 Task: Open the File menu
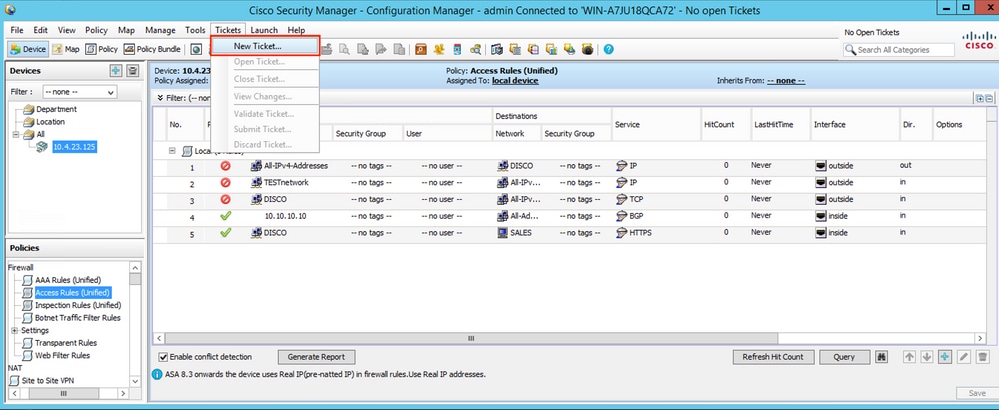[17, 30]
